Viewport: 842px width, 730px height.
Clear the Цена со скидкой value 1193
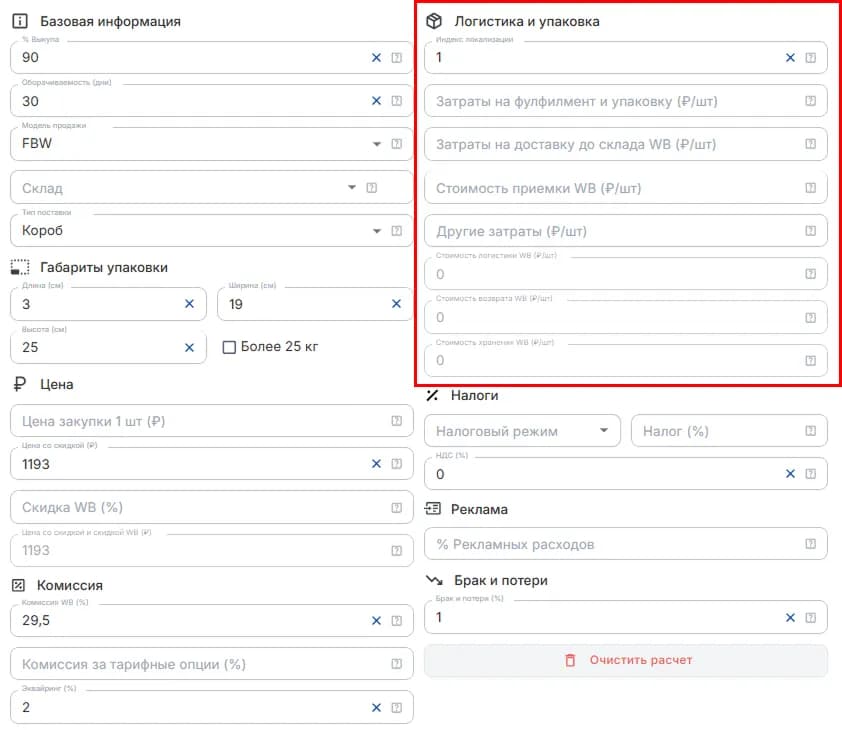pos(376,464)
